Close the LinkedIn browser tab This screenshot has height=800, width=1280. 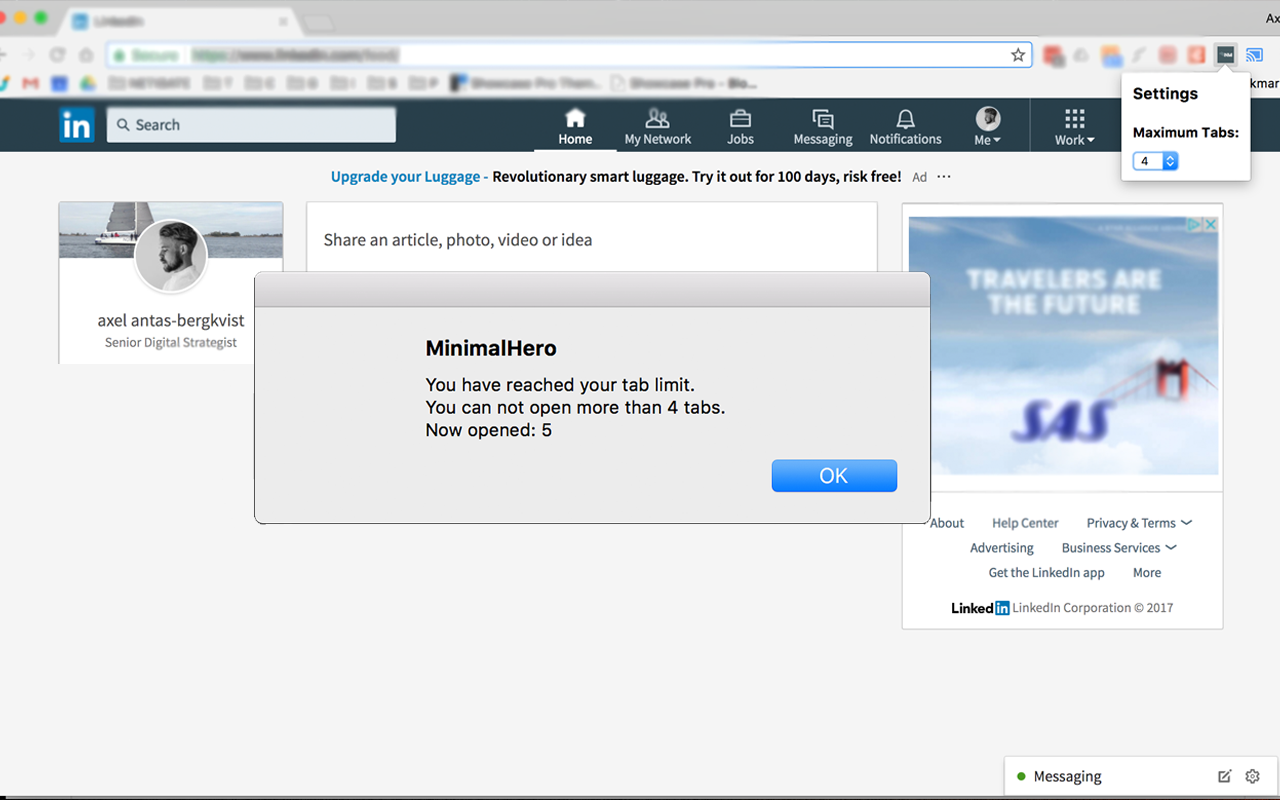tap(283, 21)
